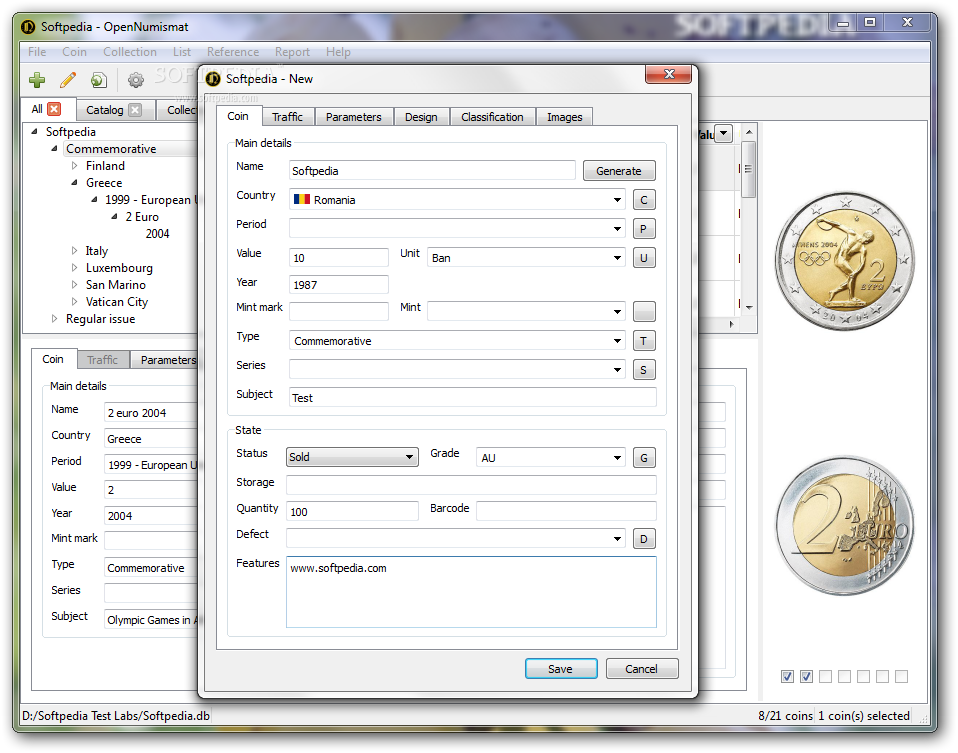
Task: Save the new coin
Action: point(561,669)
